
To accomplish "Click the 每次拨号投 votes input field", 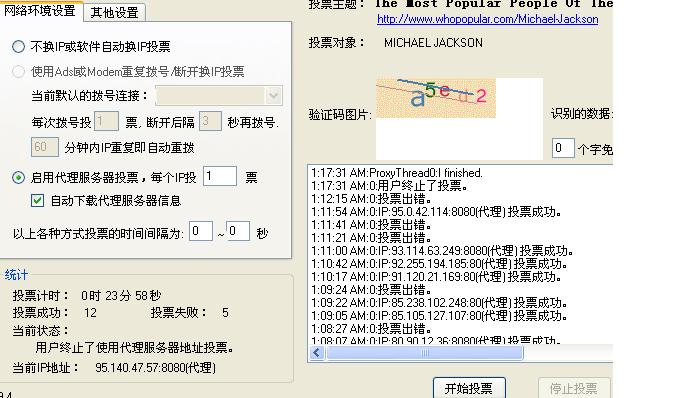I will coord(106,121).
